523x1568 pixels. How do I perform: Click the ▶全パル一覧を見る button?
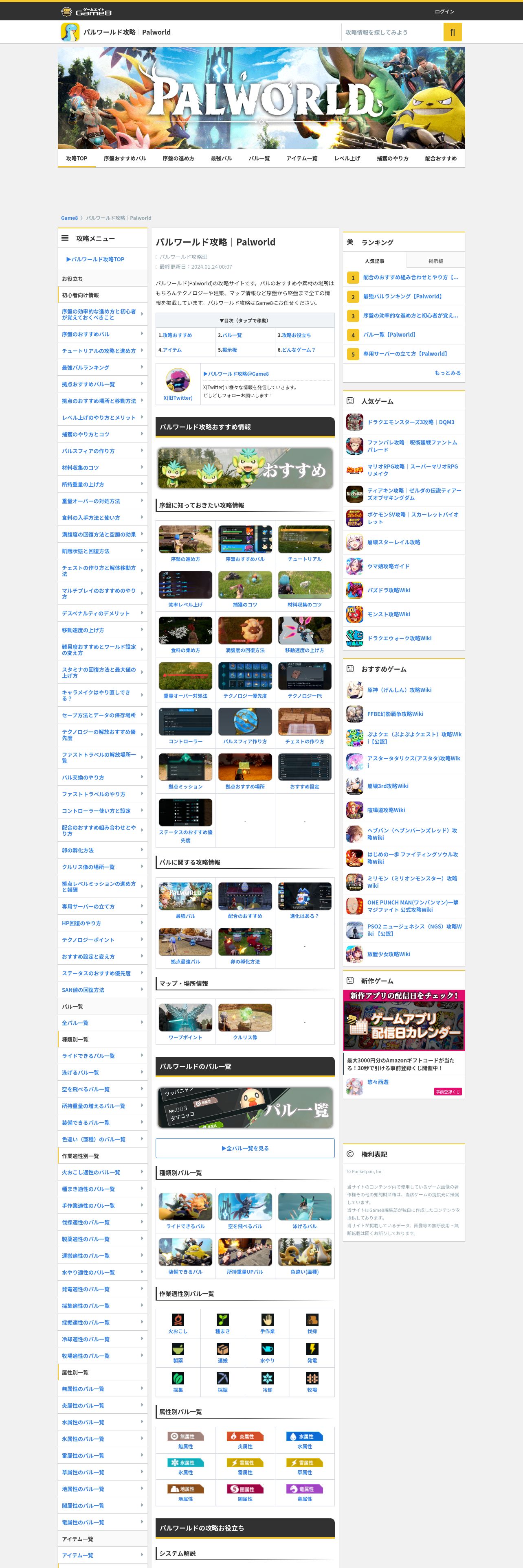[245, 1148]
